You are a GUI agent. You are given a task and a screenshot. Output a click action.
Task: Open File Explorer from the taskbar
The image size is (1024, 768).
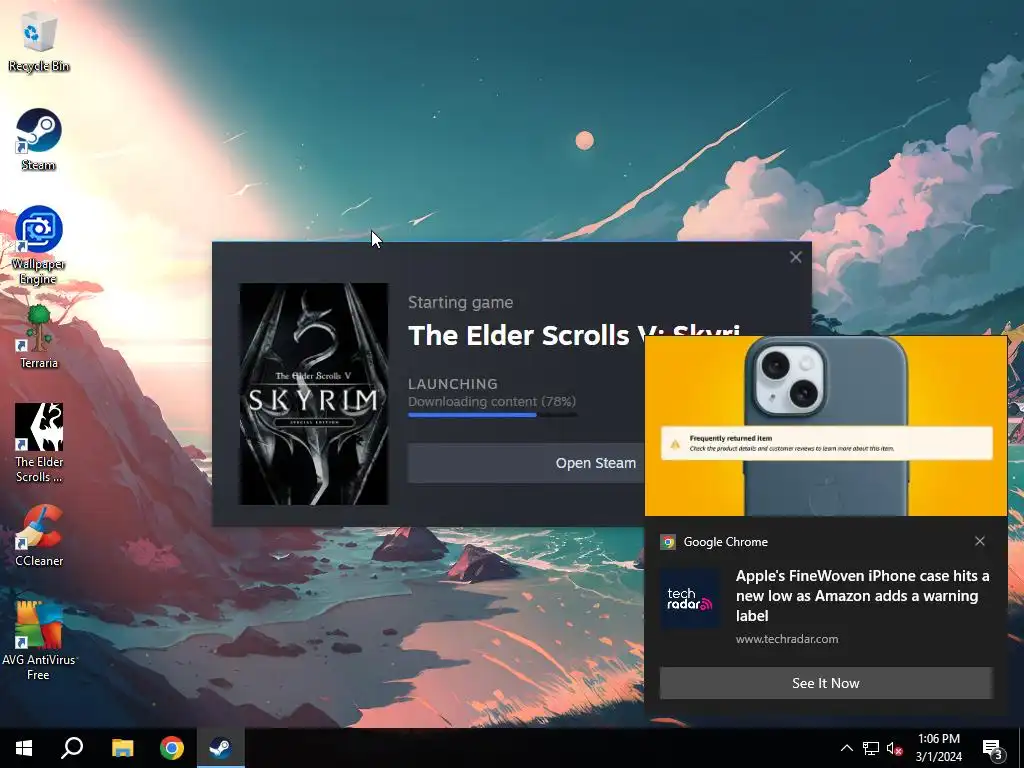pyautogui.click(x=122, y=748)
